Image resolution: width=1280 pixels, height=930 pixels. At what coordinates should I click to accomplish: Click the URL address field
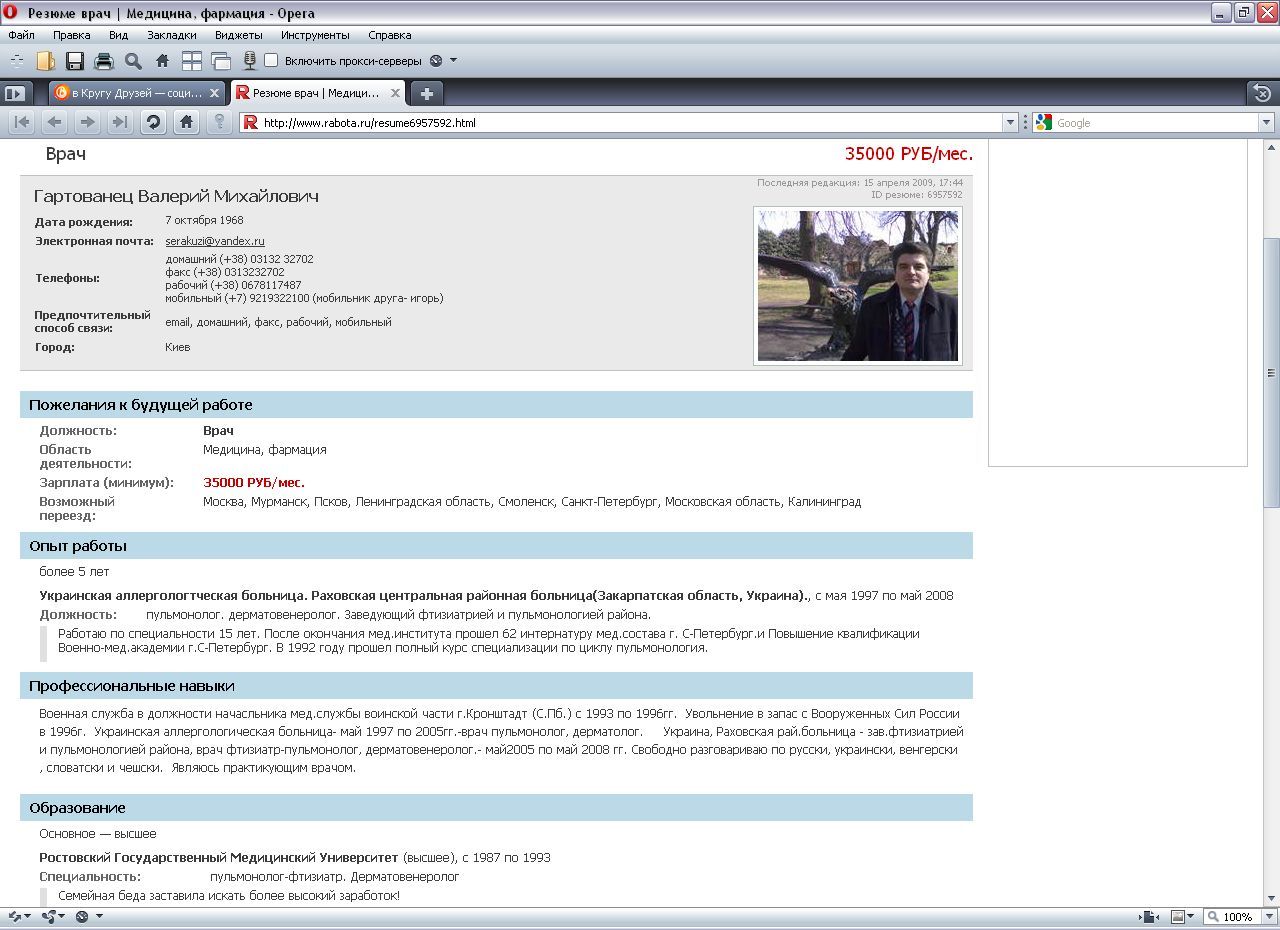click(630, 123)
